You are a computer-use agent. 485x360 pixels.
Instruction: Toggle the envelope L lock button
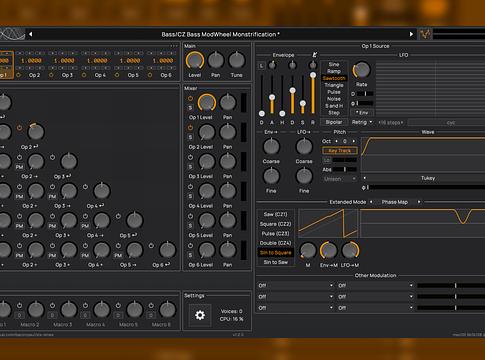[x=262, y=65]
